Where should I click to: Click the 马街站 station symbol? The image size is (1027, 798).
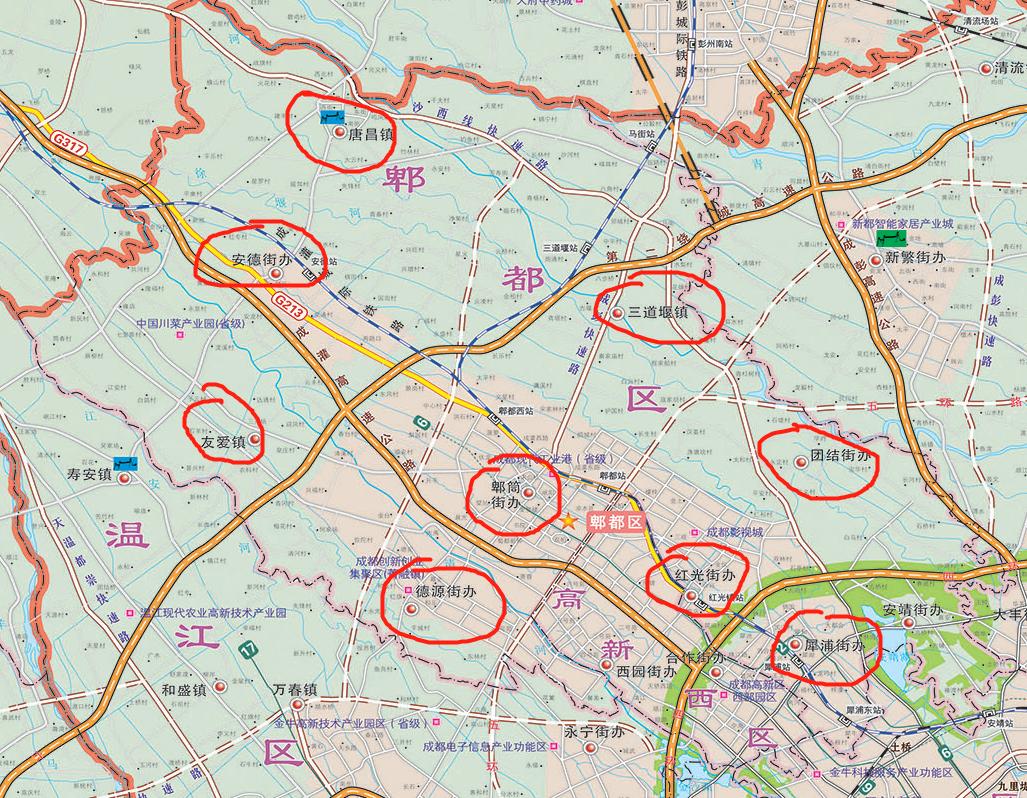(651, 147)
